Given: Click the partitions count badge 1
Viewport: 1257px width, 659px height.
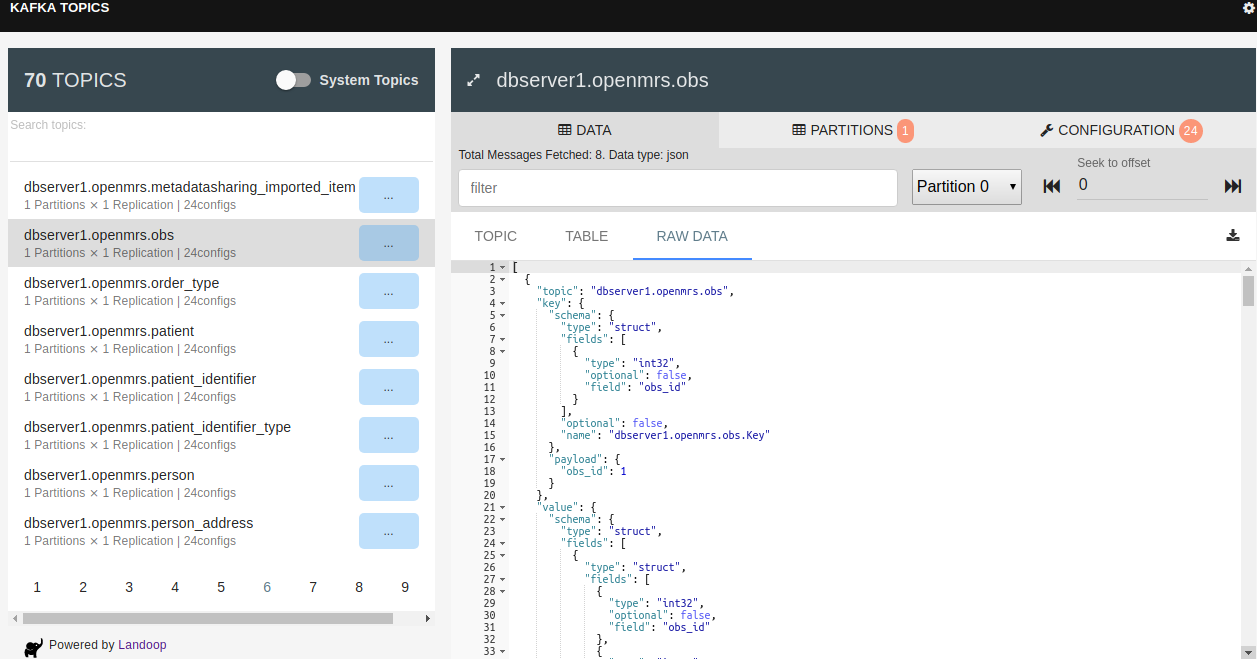Looking at the screenshot, I should pyautogui.click(x=905, y=130).
